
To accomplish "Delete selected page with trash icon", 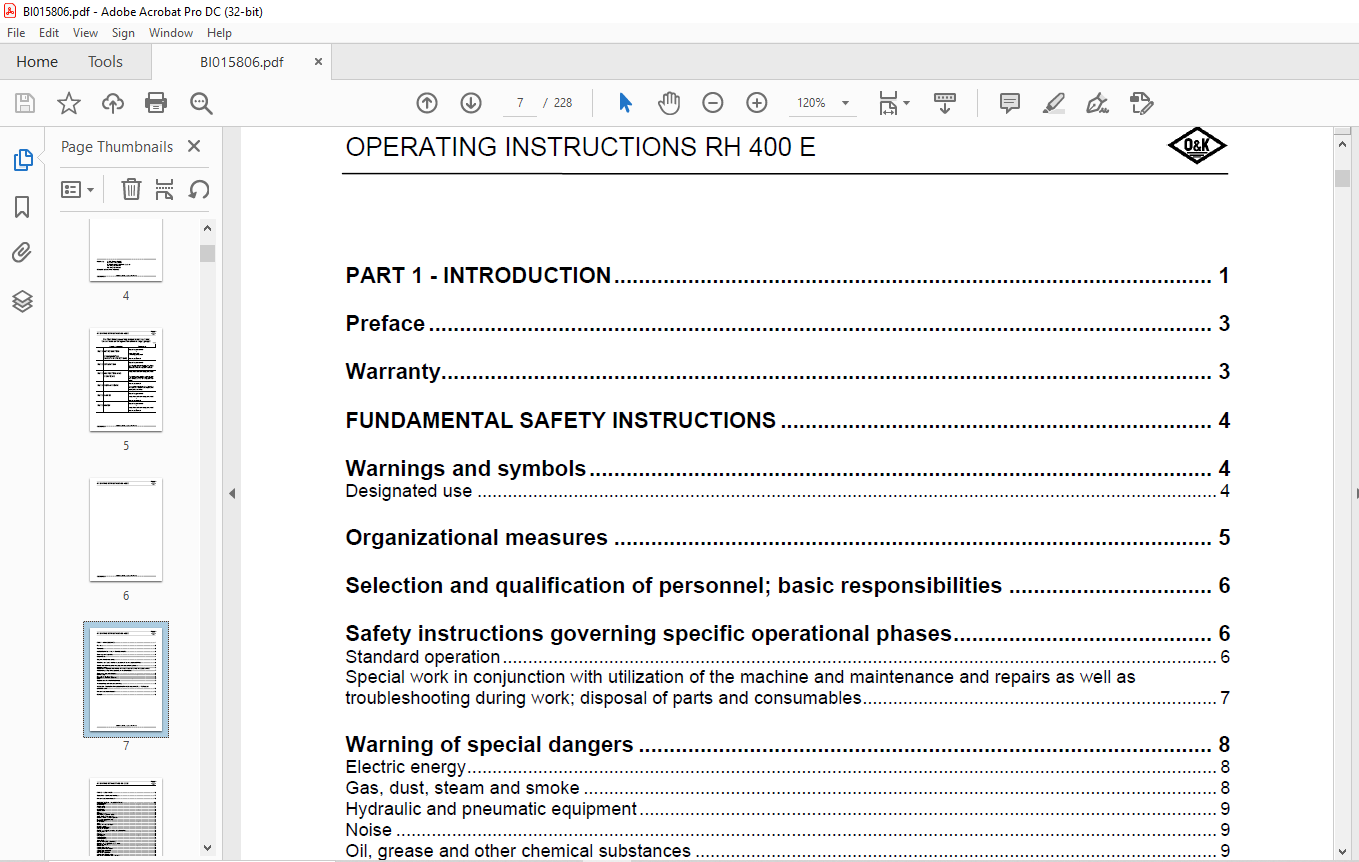I will pyautogui.click(x=131, y=189).
